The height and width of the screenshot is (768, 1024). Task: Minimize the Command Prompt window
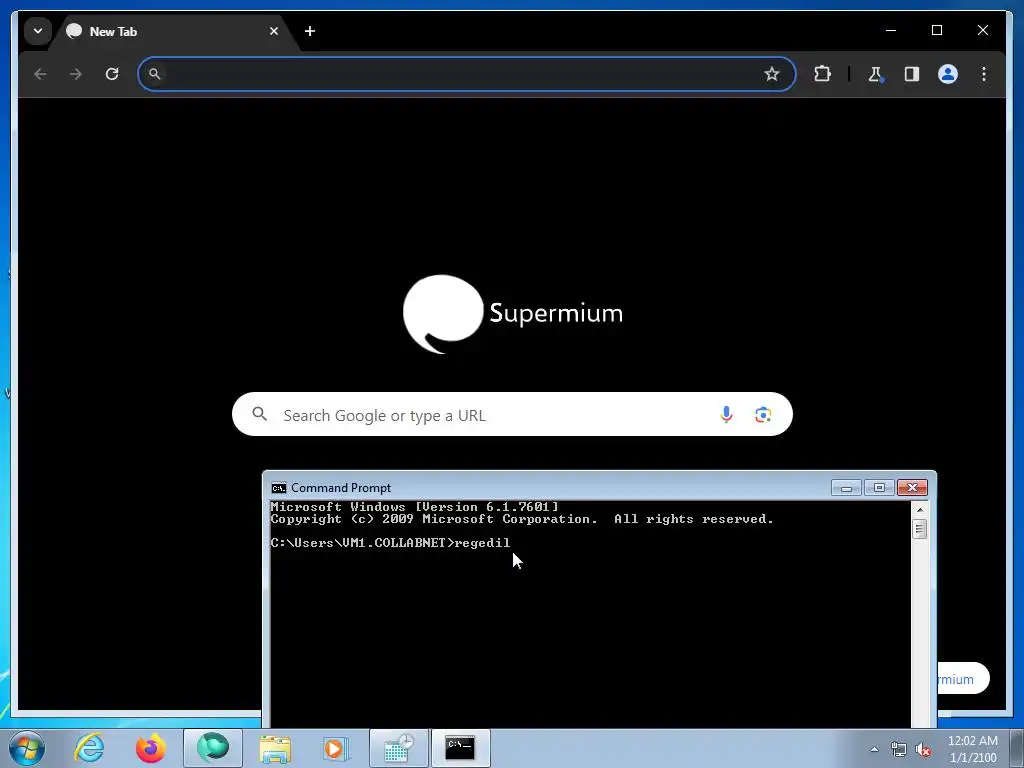[x=846, y=488]
